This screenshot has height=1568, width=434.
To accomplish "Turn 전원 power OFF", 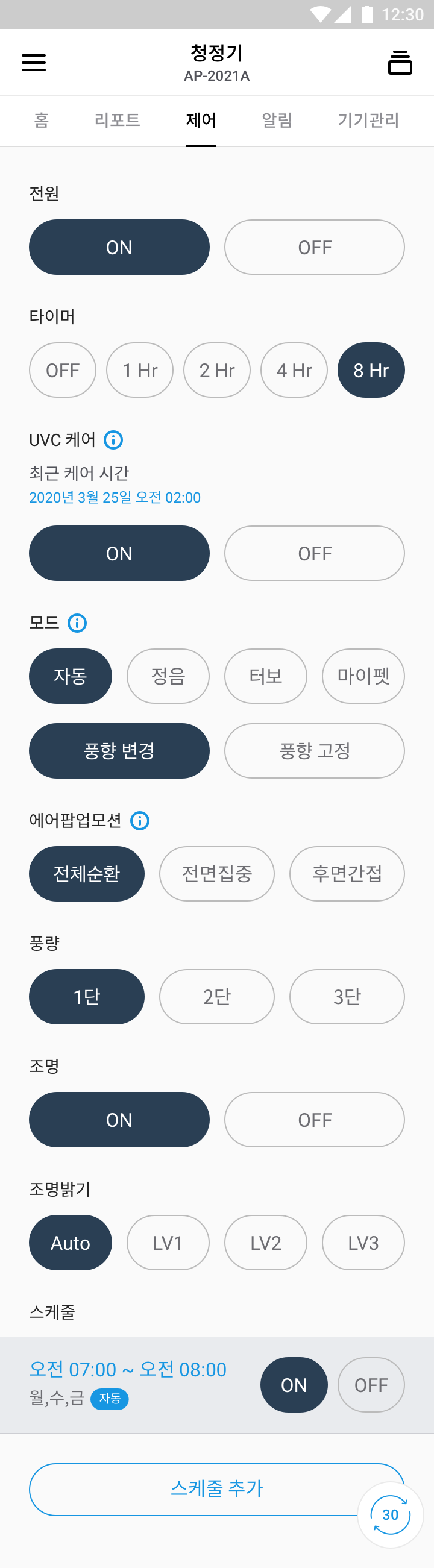I will (314, 247).
